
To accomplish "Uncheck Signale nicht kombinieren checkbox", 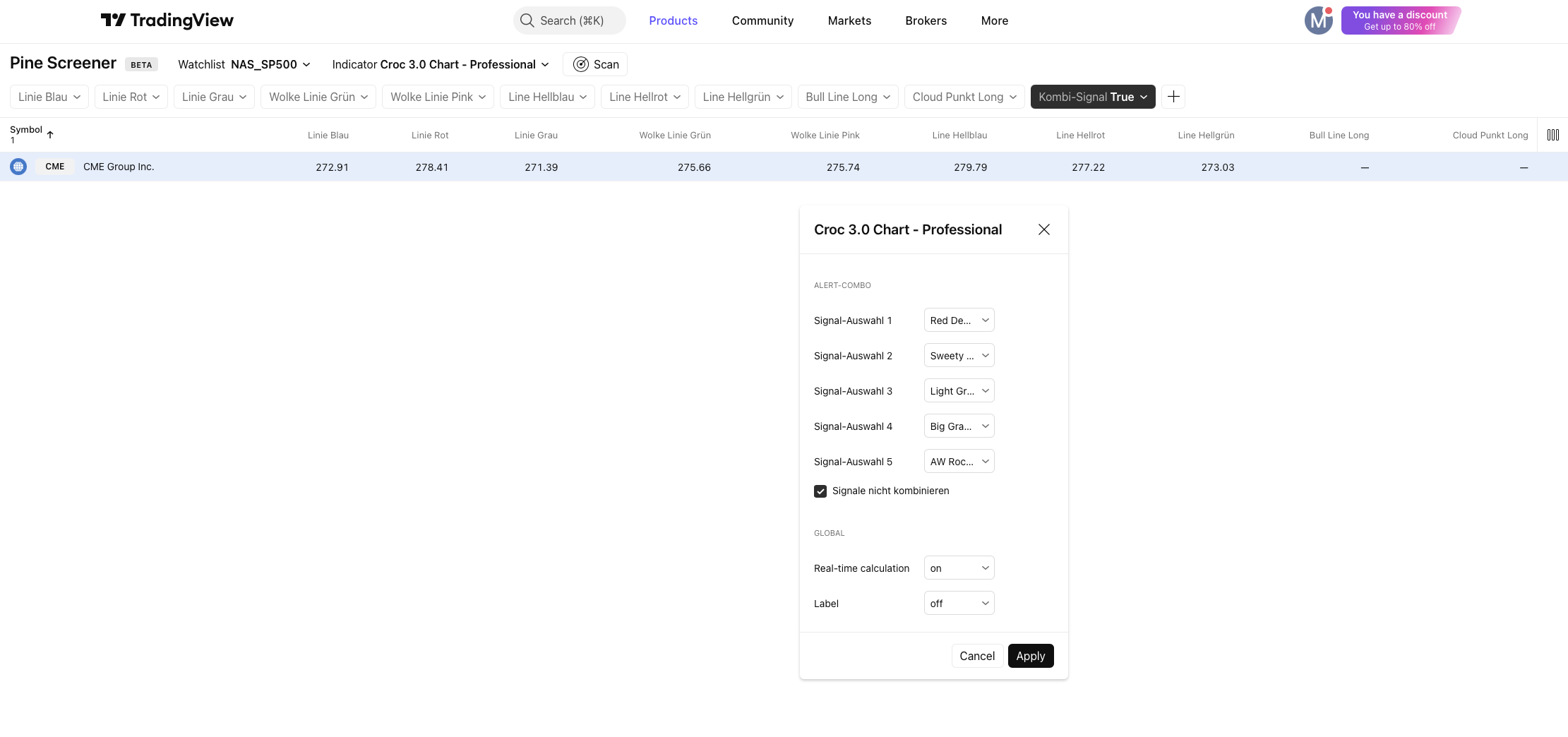I will click(820, 491).
